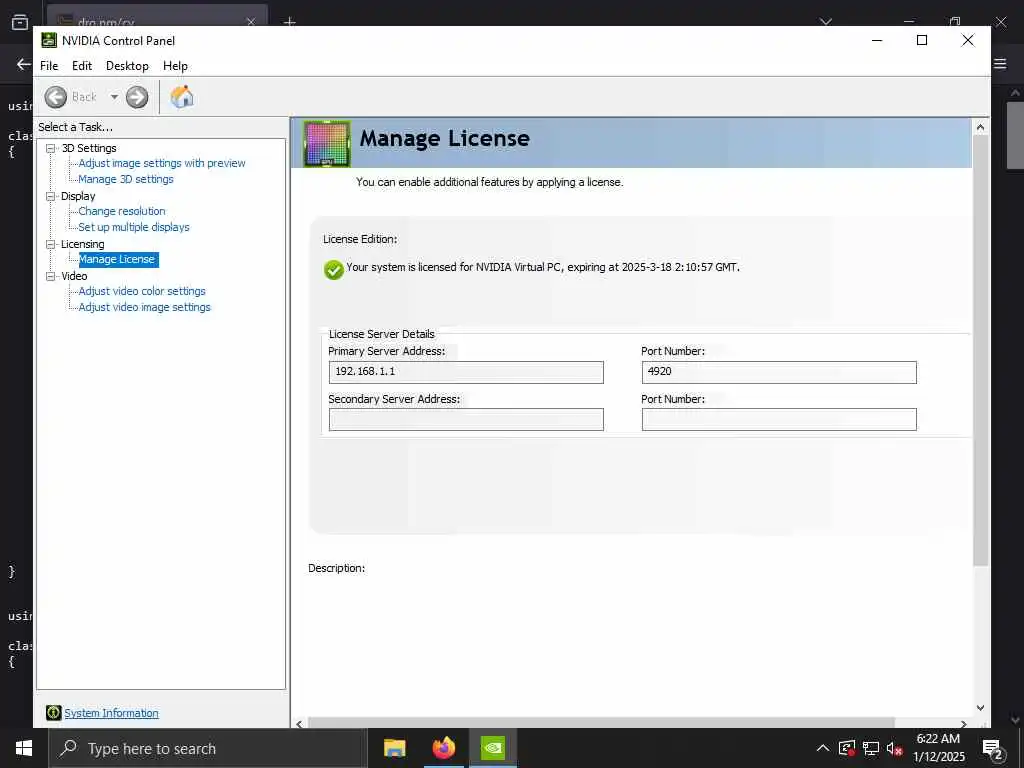This screenshot has height=768, width=1024.
Task: Open Change resolution task
Action: pyautogui.click(x=122, y=211)
